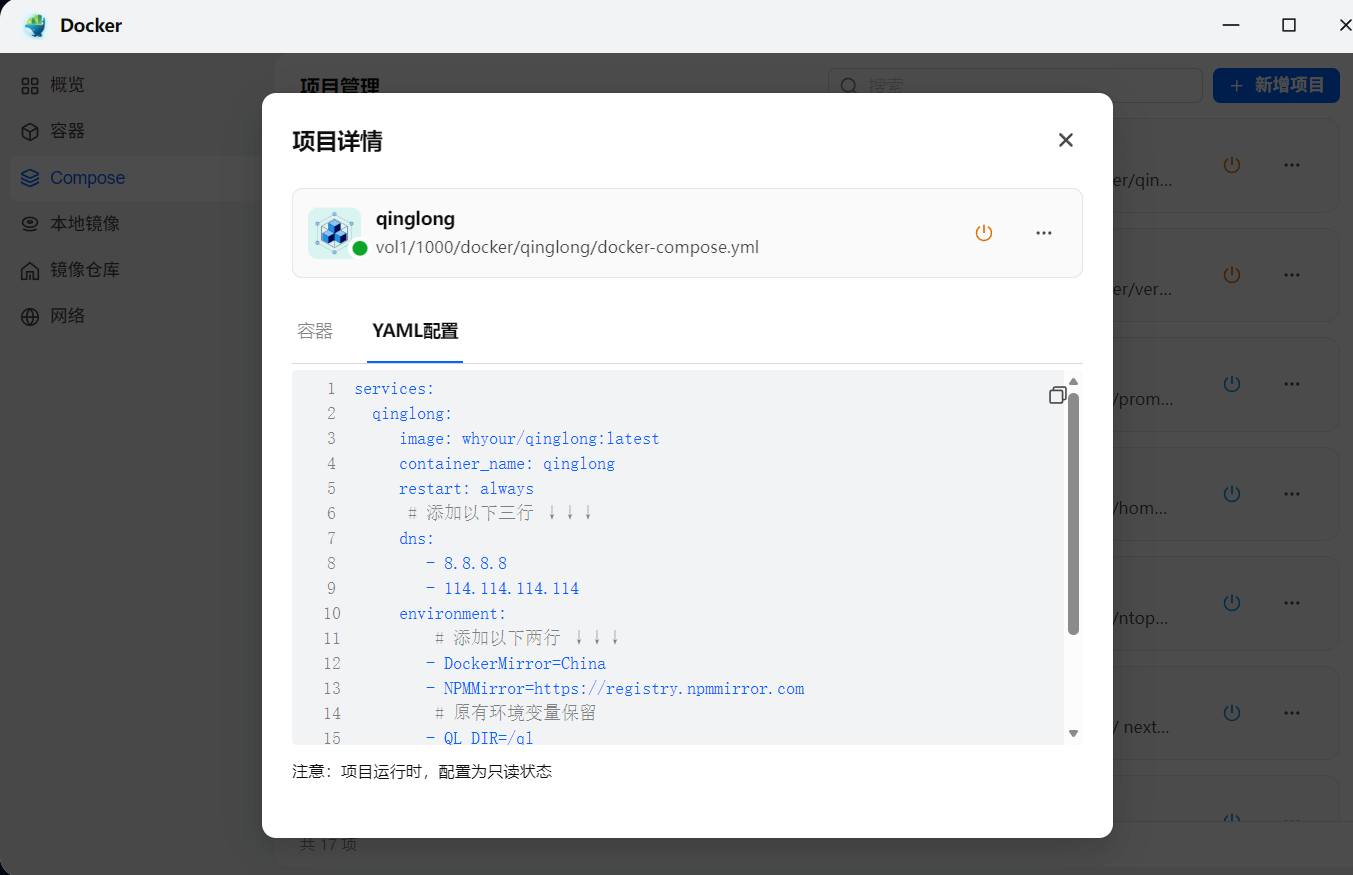Click the note '注意：项目运行时，配置为只读状态'
This screenshot has height=875, width=1353.
(422, 772)
